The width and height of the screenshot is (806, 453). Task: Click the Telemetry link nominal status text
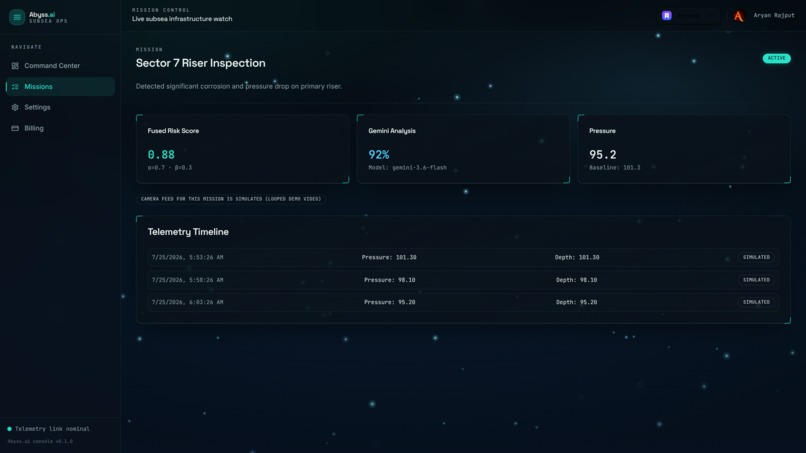[52, 429]
